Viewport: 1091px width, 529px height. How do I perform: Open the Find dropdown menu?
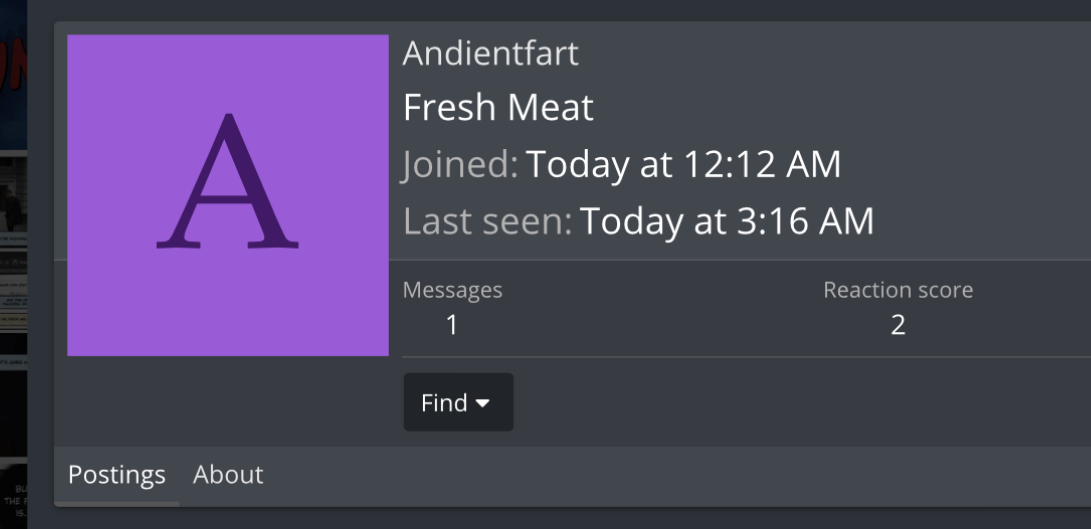pyautogui.click(x=457, y=403)
